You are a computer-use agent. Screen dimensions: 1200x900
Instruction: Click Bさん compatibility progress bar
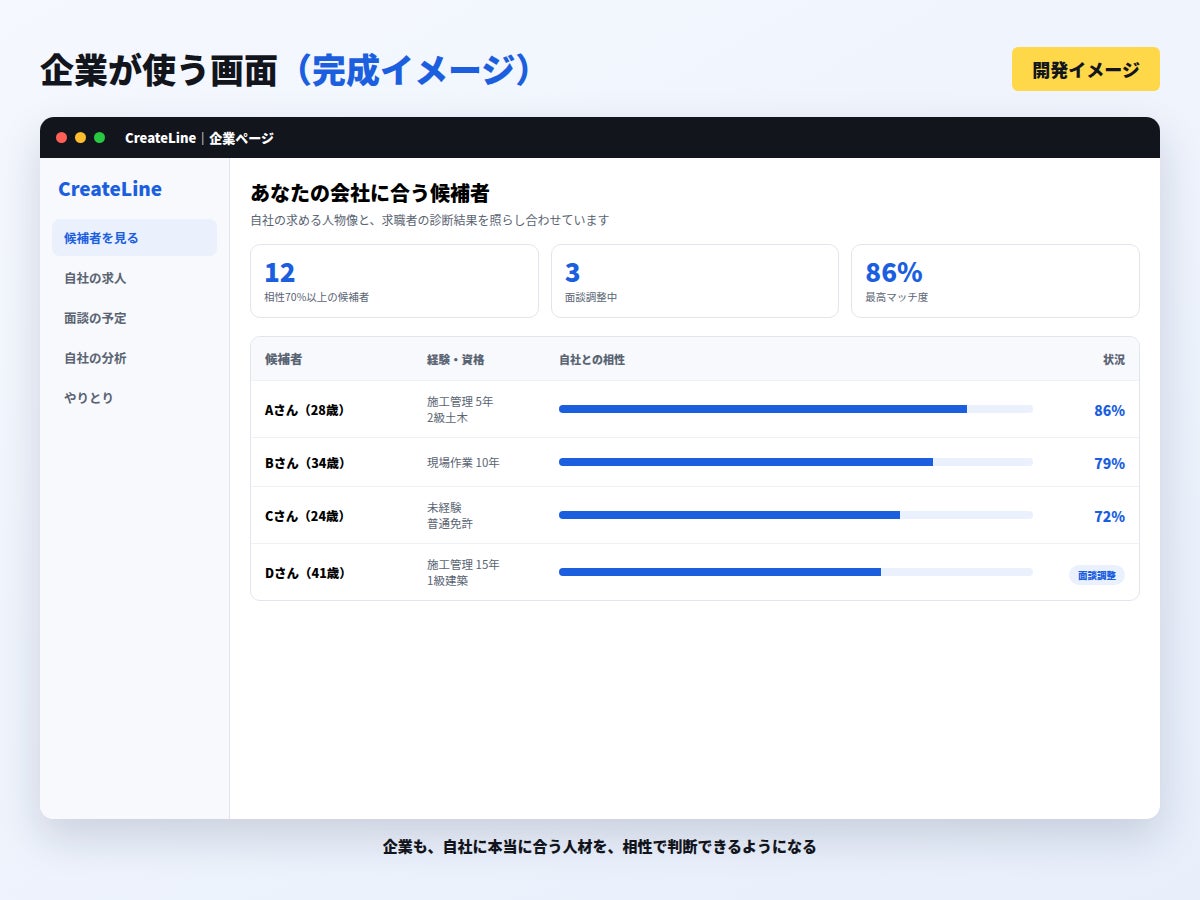point(796,462)
